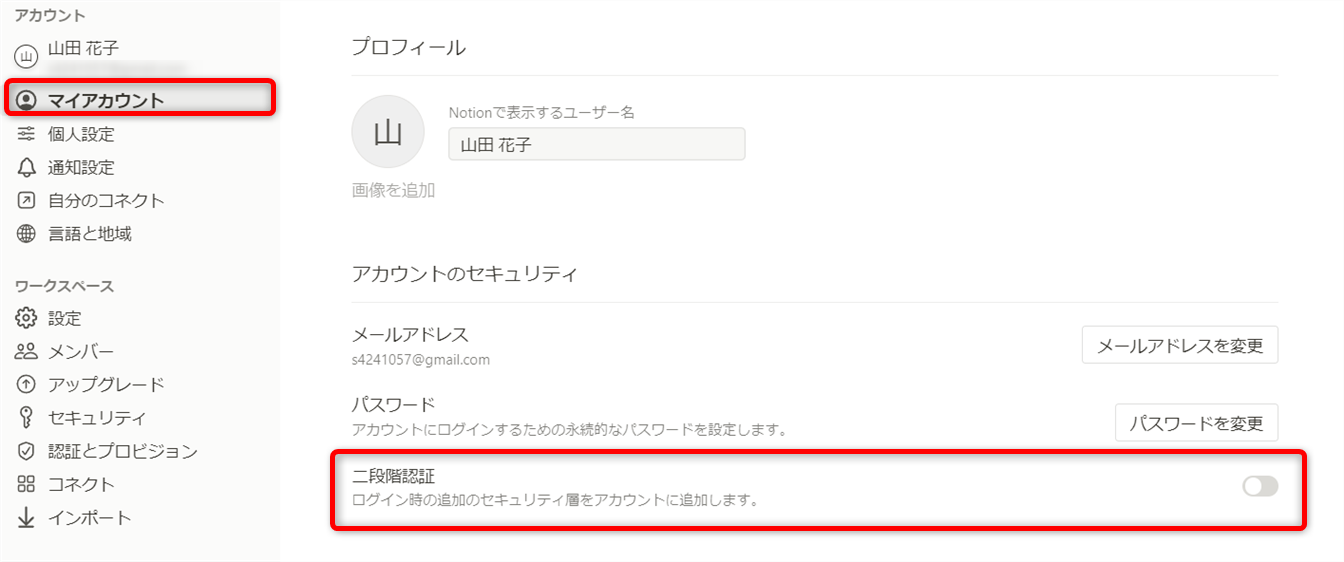Click the My Account person icon
The height and width of the screenshot is (562, 1344).
[27, 100]
